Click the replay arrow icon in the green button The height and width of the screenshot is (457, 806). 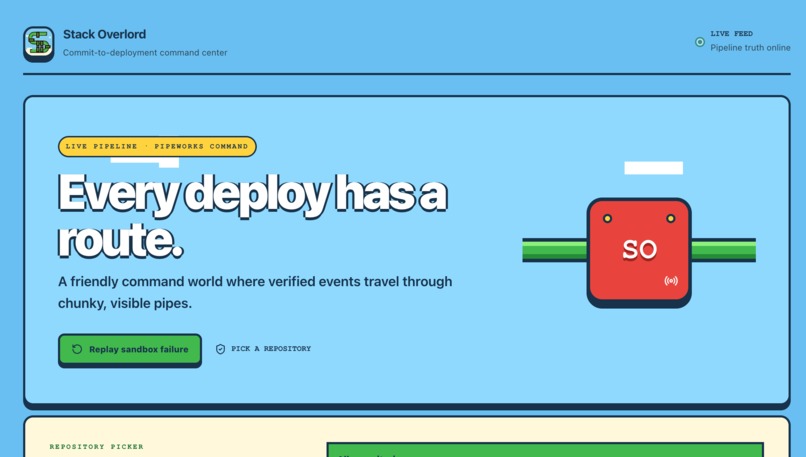point(77,350)
